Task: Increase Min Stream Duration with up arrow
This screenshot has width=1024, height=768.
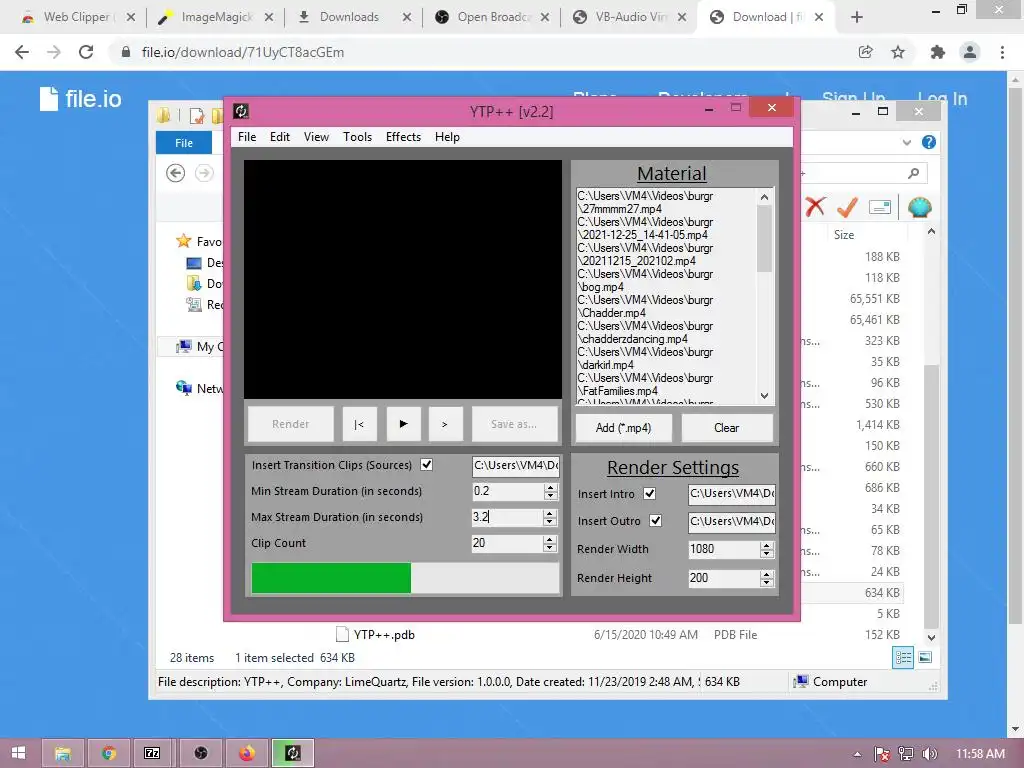Action: pyautogui.click(x=551, y=487)
